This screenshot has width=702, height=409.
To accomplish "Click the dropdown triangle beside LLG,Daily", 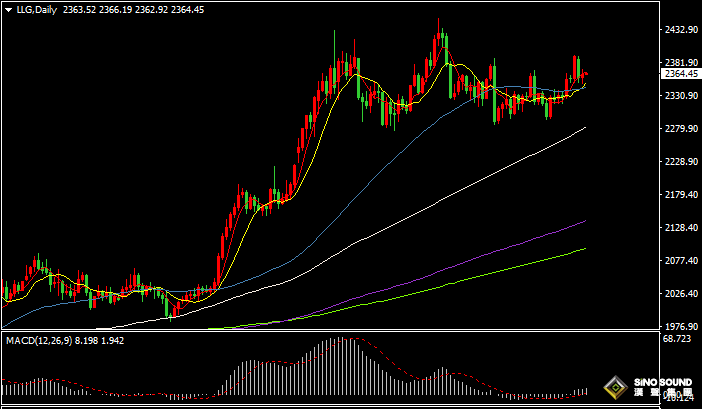I will pyautogui.click(x=8, y=10).
